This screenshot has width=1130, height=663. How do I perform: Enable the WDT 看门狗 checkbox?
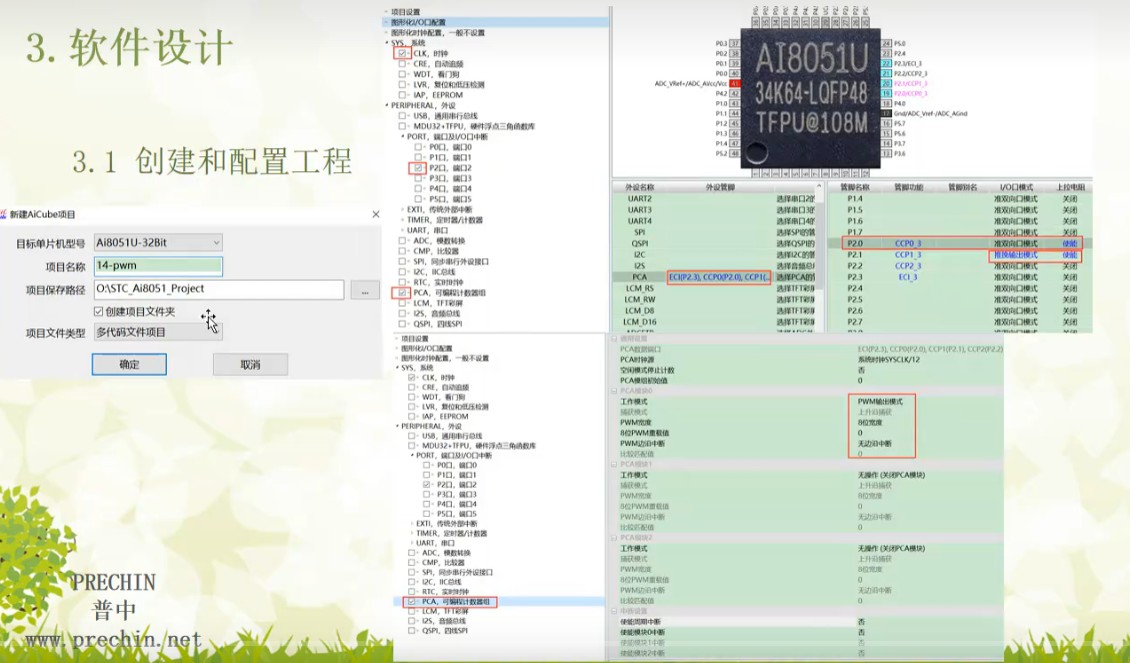(402, 74)
